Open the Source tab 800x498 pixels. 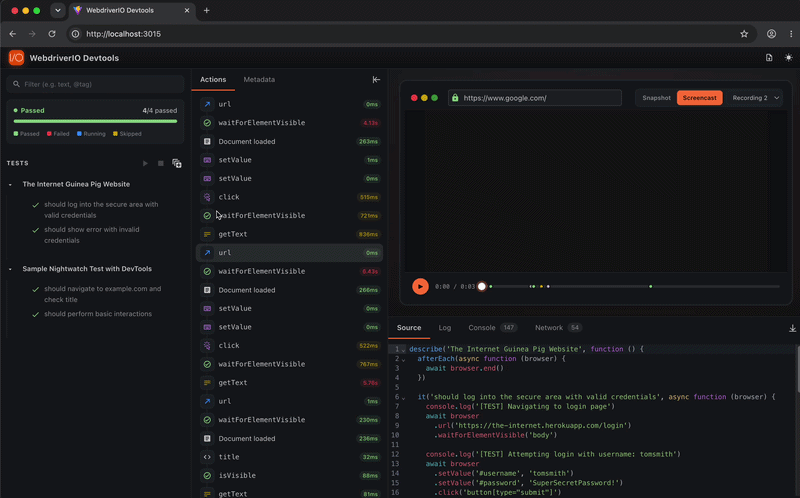click(x=409, y=328)
